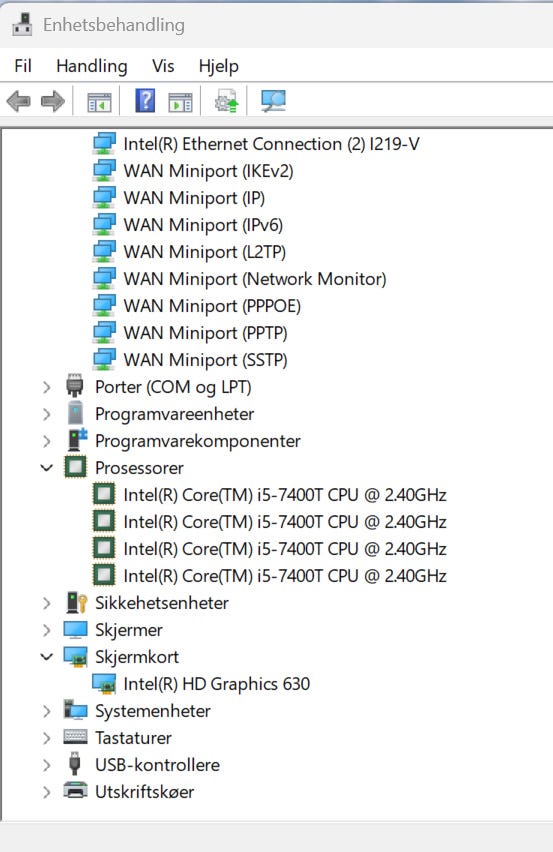The width and height of the screenshot is (553, 852).
Task: Scan for hardware changes via monitor icon
Action: 273,101
